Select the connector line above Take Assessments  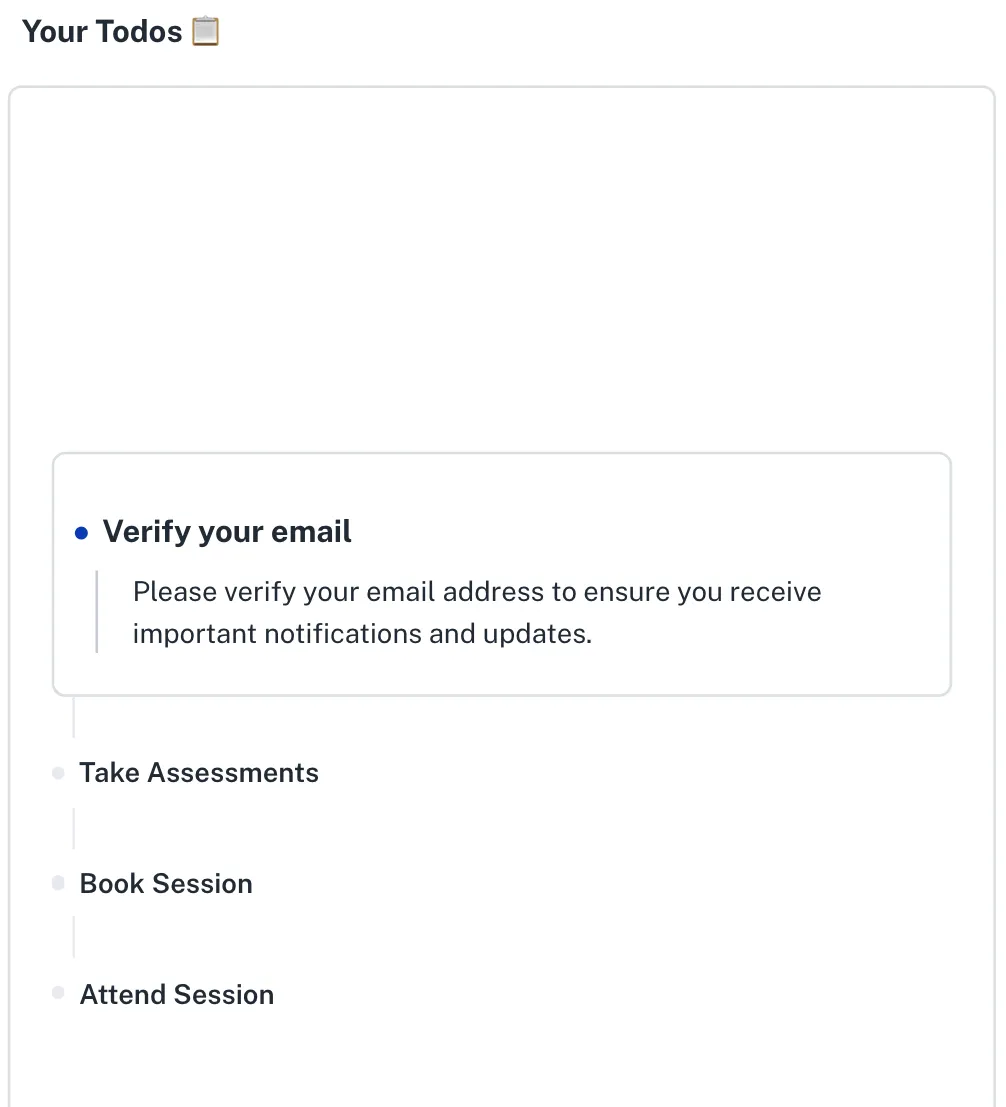[x=74, y=718]
